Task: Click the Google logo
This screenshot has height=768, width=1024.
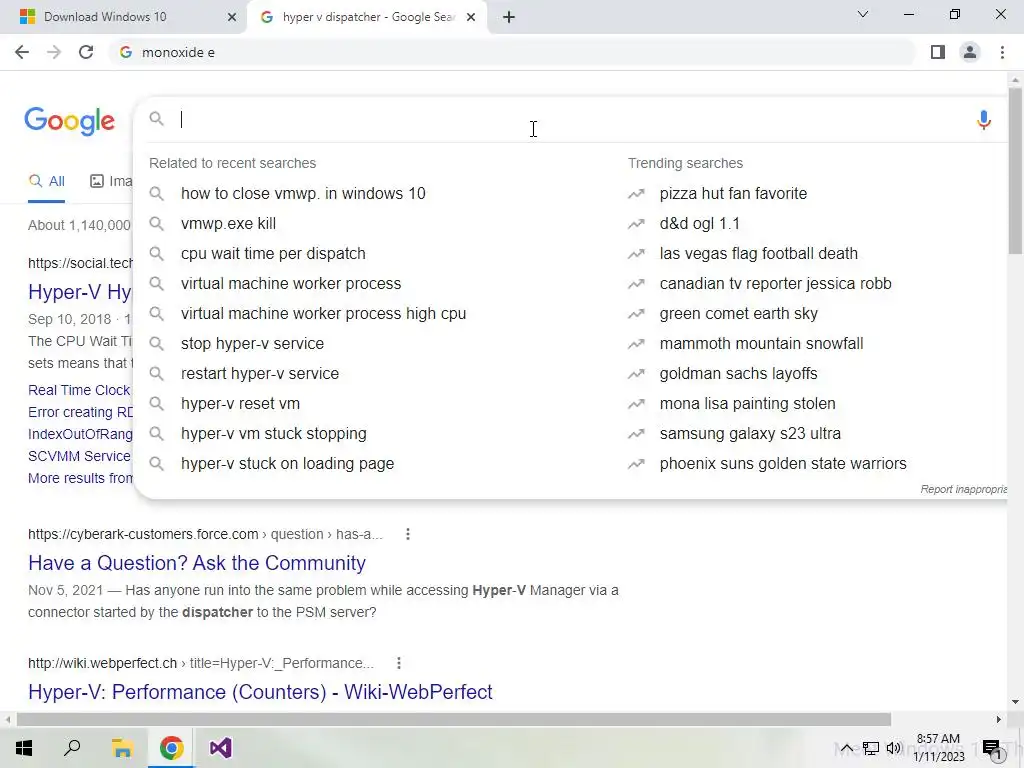Action: coord(70,121)
